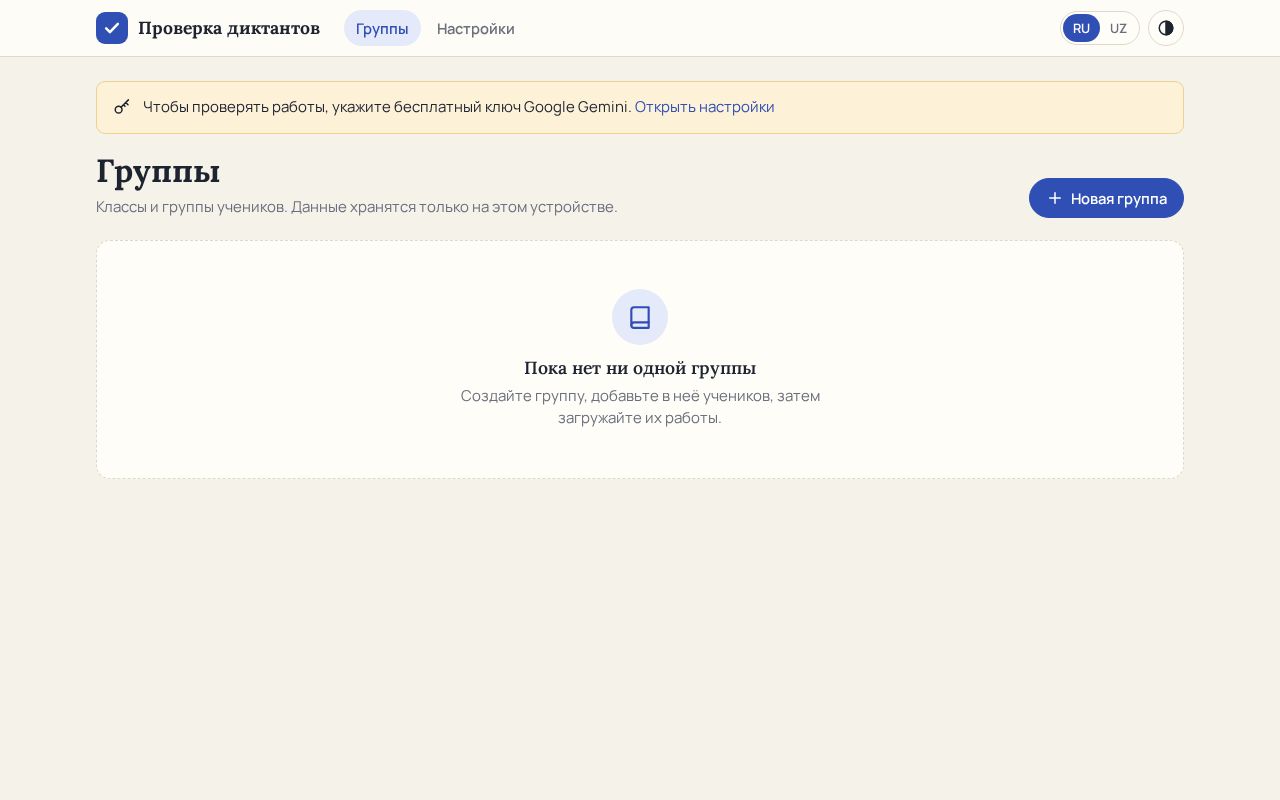This screenshot has width=1280, height=800.
Task: Open the Группы tab
Action: [x=382, y=28]
